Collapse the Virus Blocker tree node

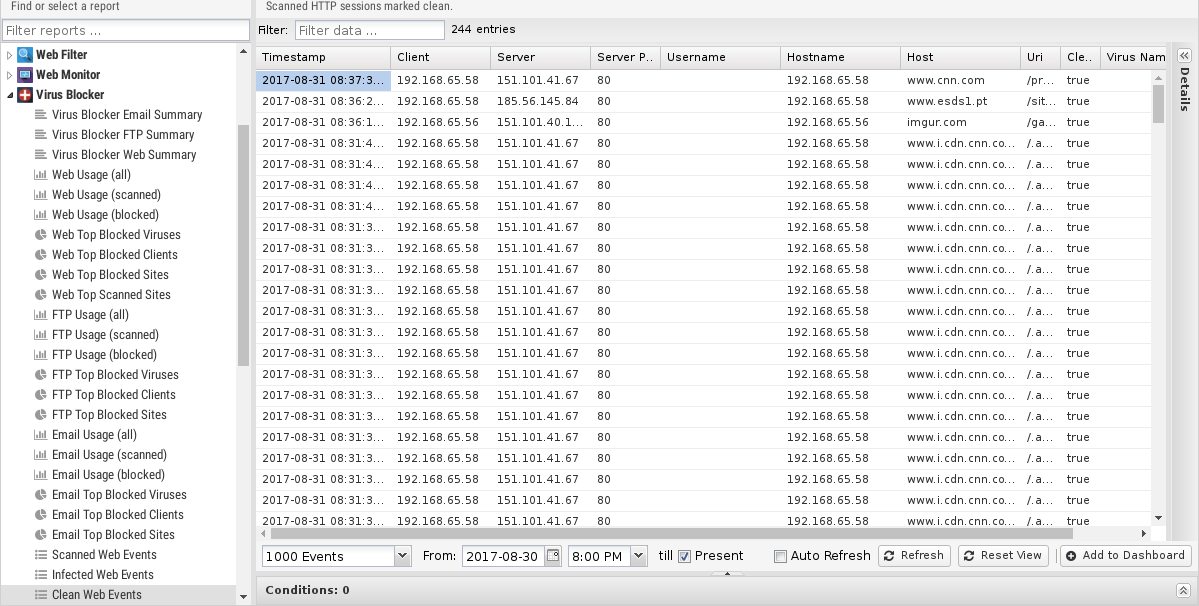tap(10, 95)
